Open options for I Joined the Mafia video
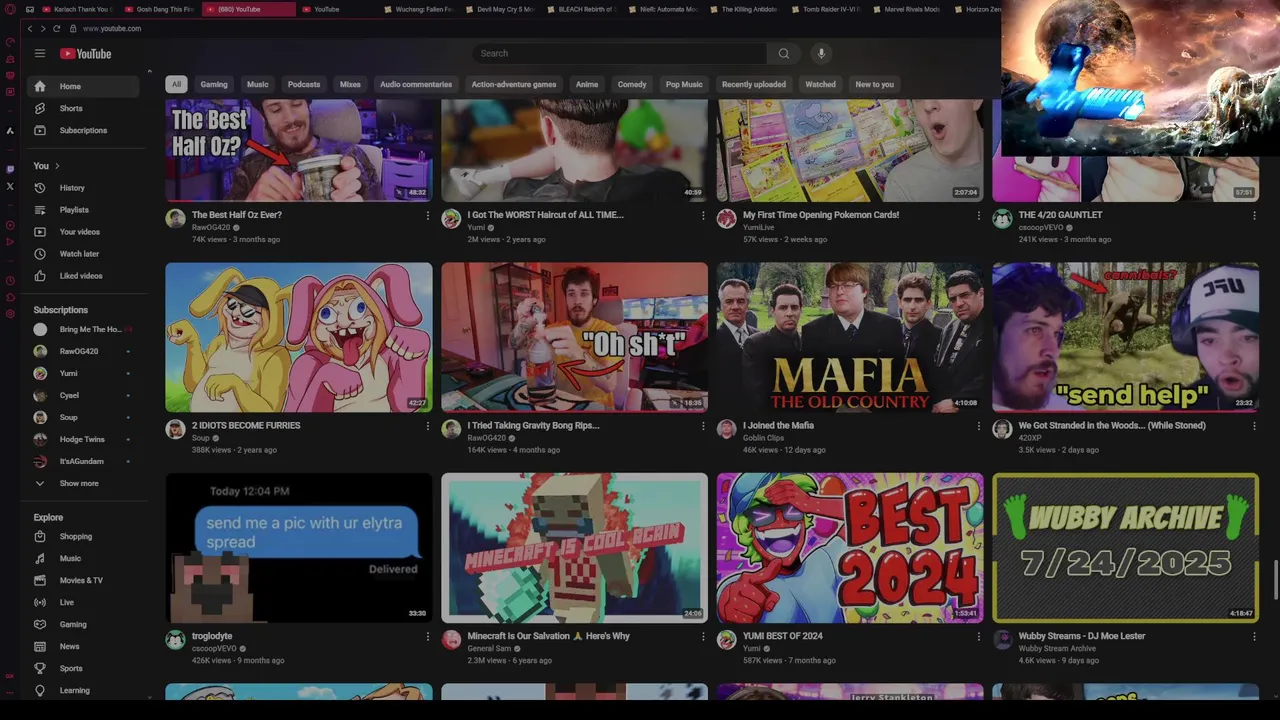 click(979, 426)
